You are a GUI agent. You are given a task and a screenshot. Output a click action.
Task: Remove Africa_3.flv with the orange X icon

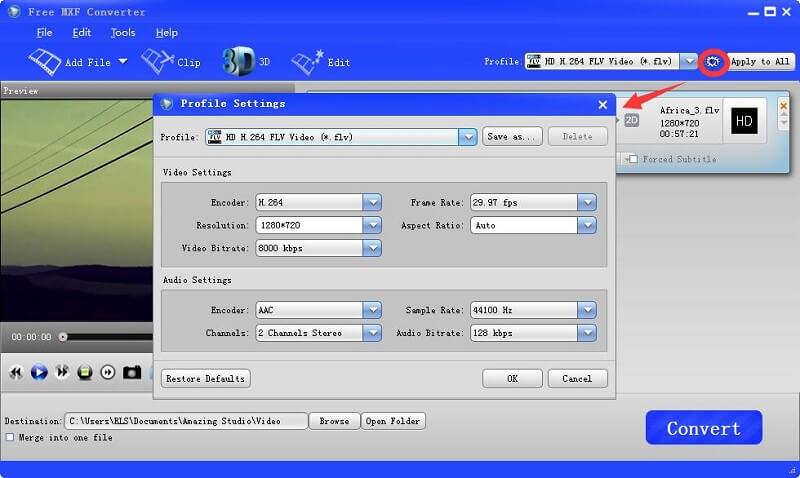pyautogui.click(x=784, y=106)
